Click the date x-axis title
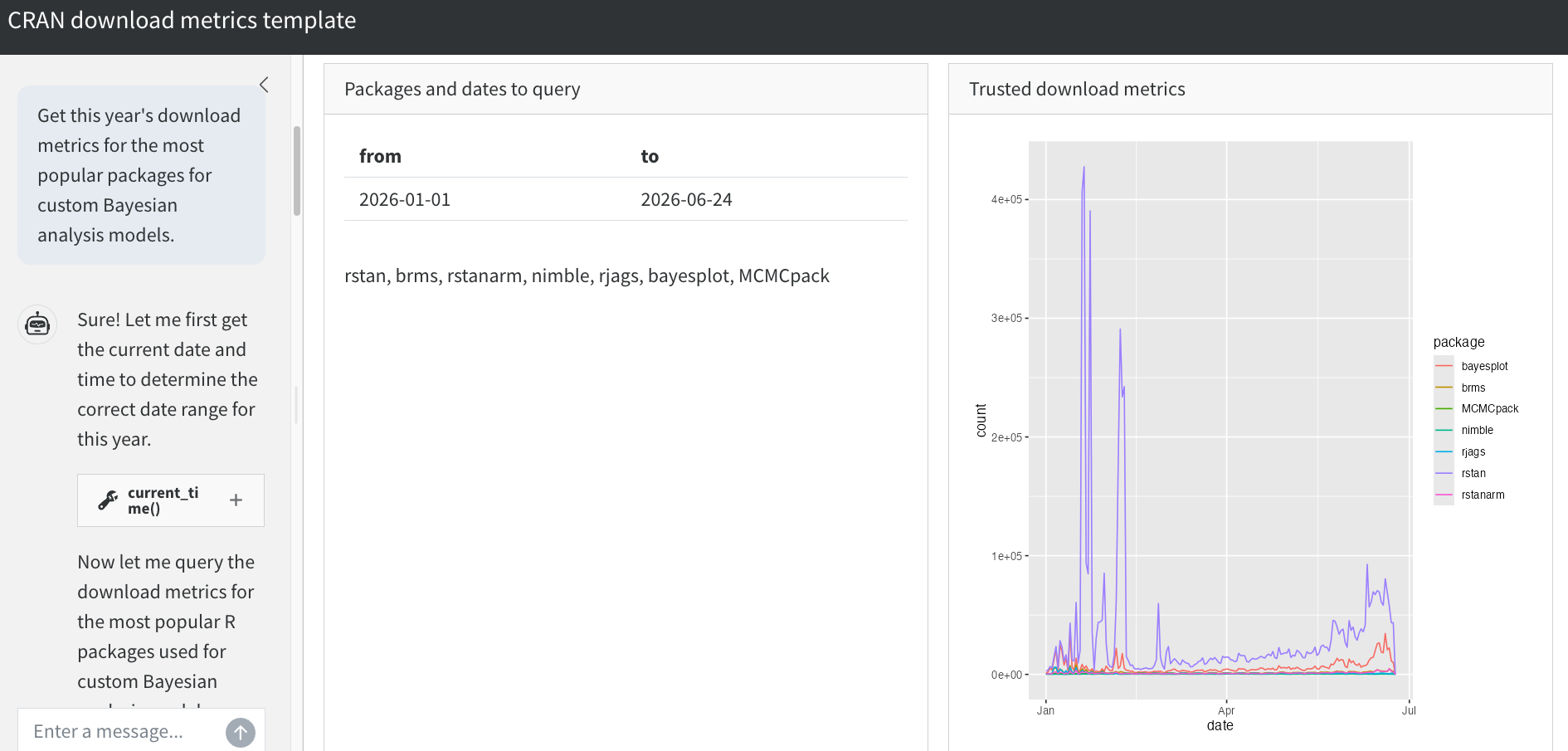The height and width of the screenshot is (751, 1568). [x=1220, y=725]
